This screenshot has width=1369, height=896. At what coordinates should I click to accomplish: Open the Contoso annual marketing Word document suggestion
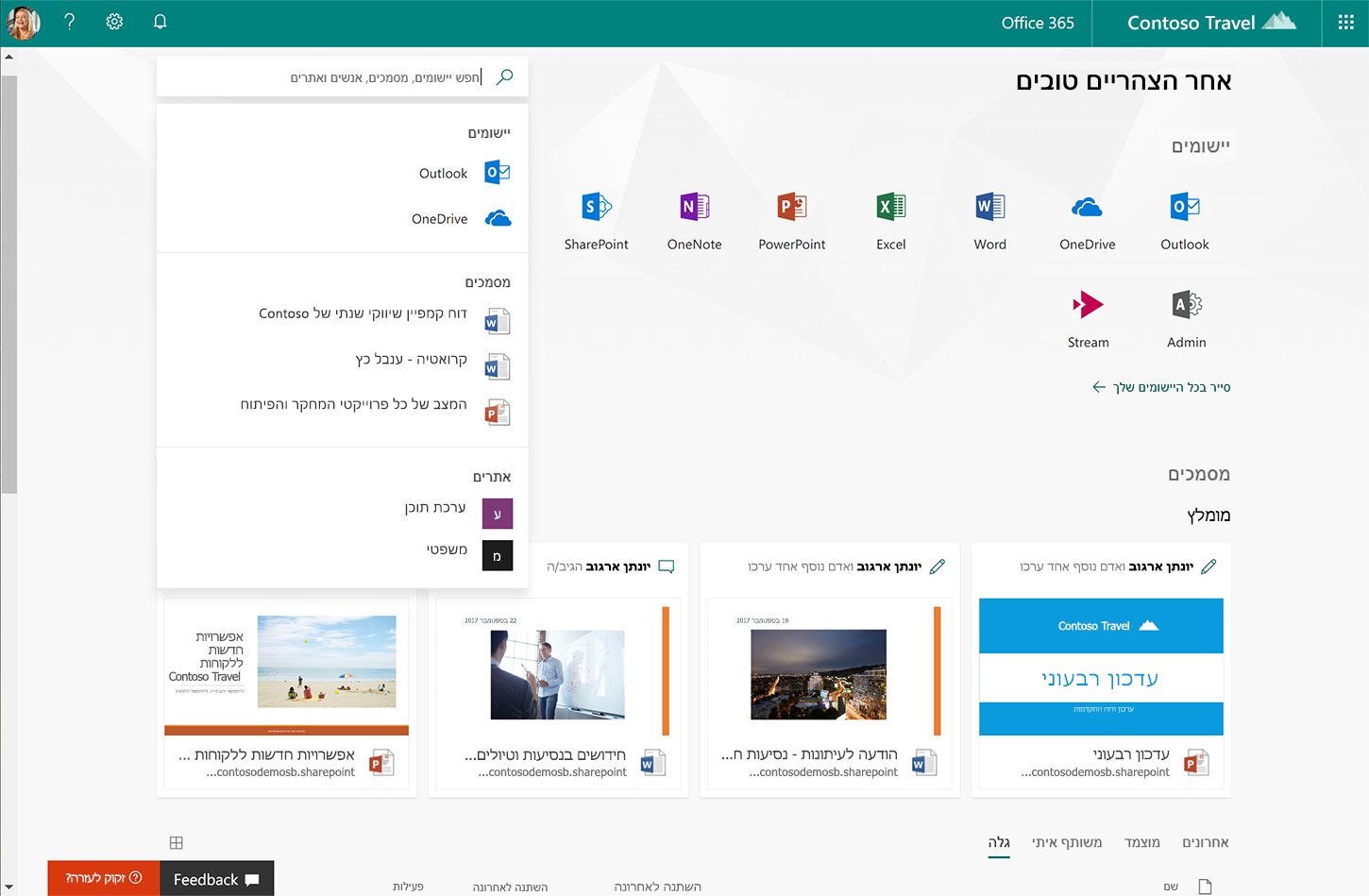[x=342, y=320]
